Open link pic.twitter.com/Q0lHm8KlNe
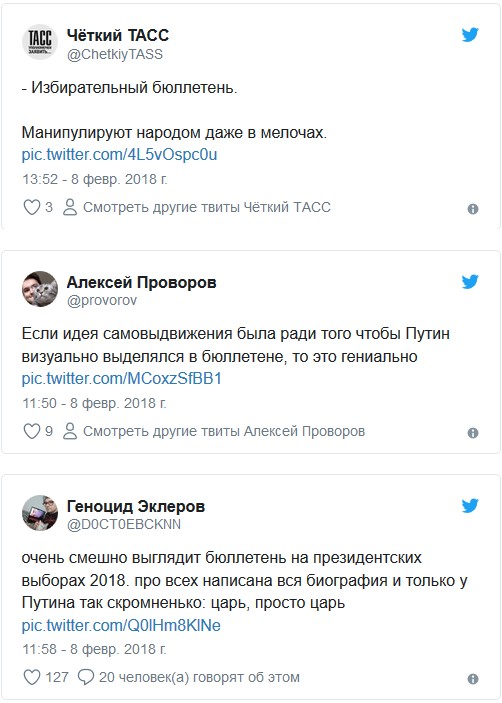 [x=121, y=625]
